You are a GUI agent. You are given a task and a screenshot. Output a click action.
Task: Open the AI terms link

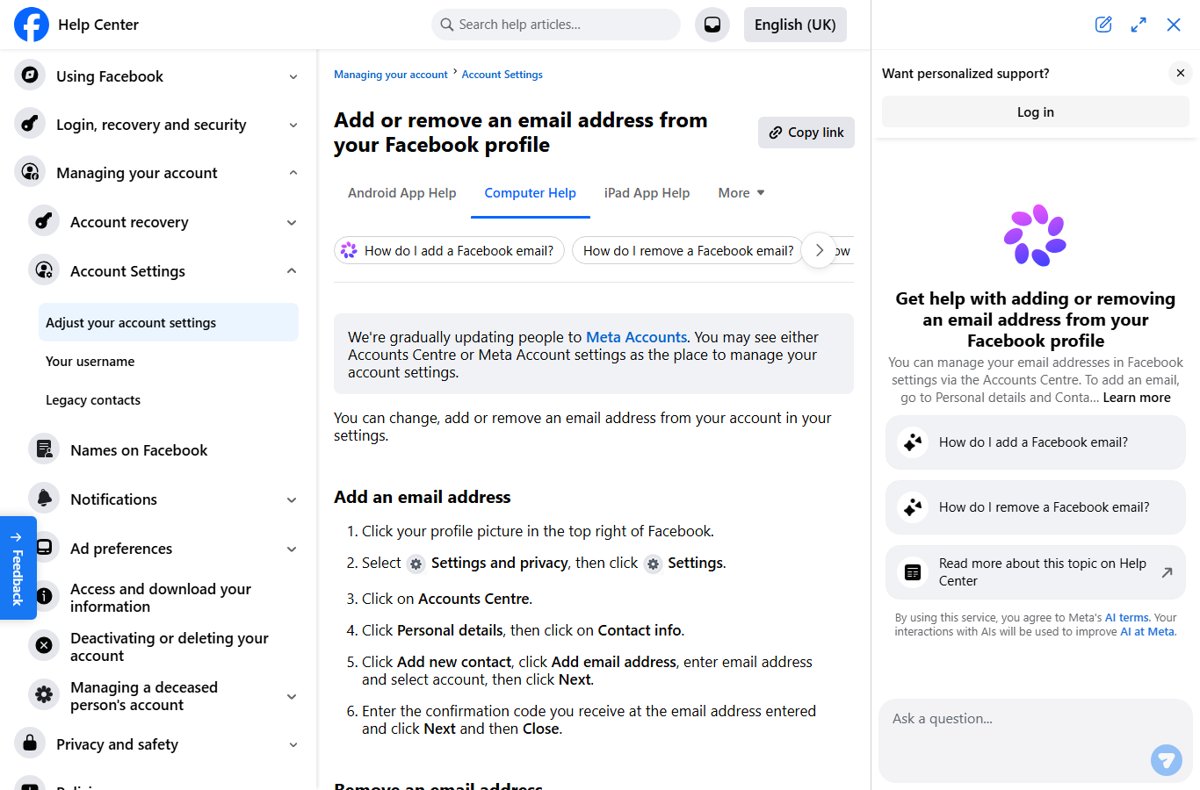(x=1127, y=618)
